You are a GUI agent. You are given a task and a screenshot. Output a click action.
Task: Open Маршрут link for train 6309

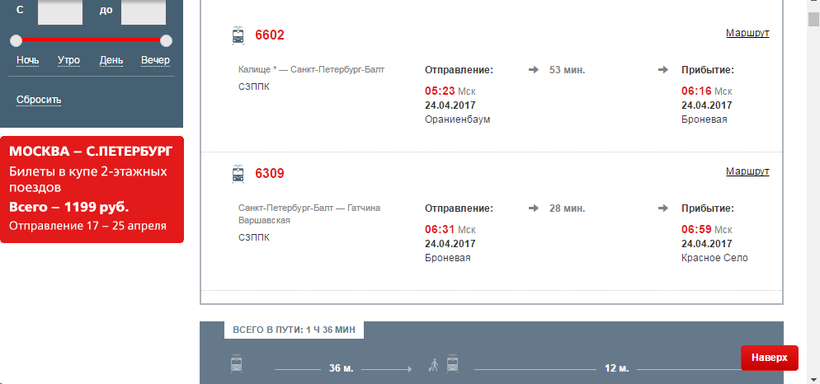(x=747, y=172)
